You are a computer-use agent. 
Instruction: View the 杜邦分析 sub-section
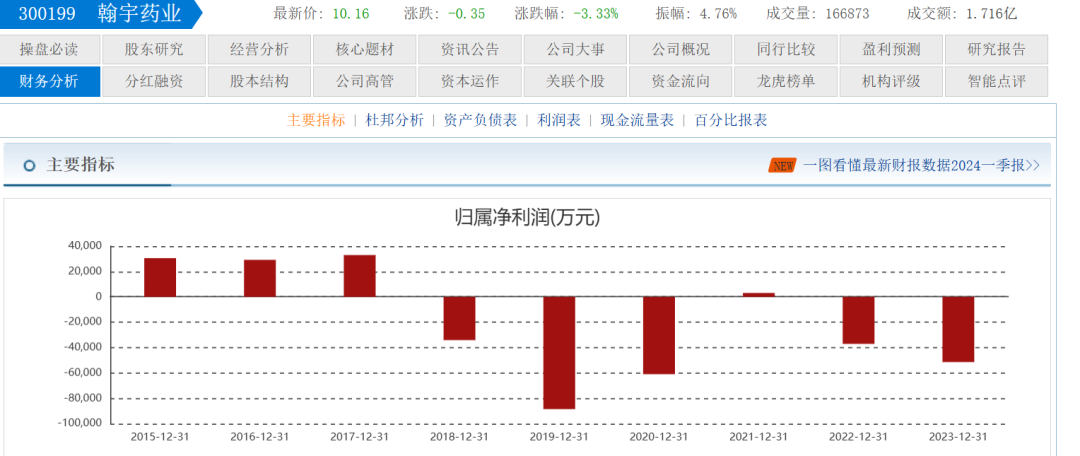click(394, 120)
